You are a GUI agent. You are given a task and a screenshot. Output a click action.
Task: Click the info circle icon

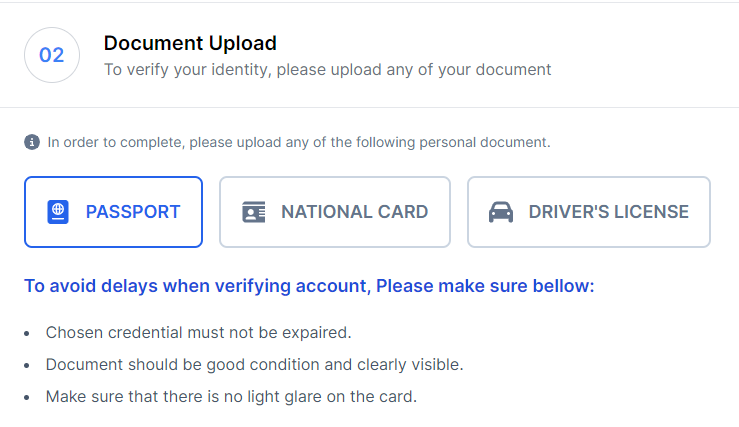[32, 142]
